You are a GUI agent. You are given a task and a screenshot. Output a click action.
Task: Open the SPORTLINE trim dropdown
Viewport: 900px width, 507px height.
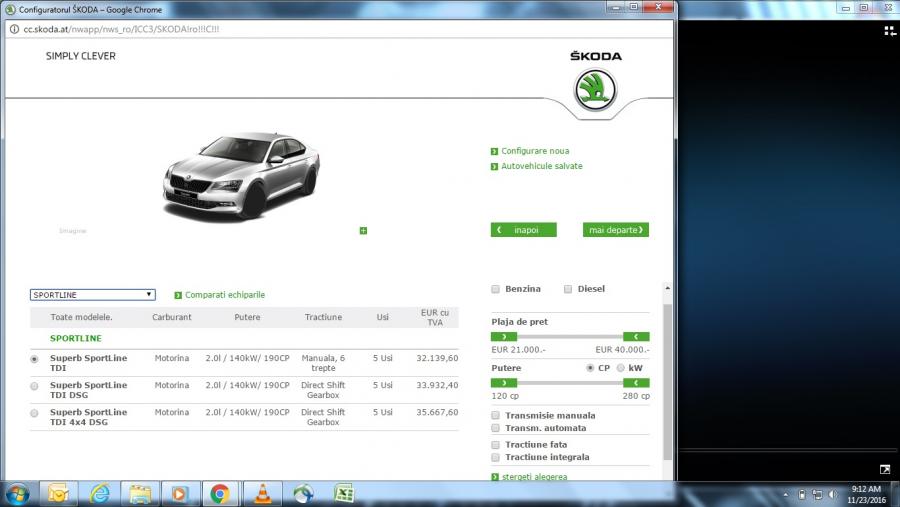[x=92, y=295]
